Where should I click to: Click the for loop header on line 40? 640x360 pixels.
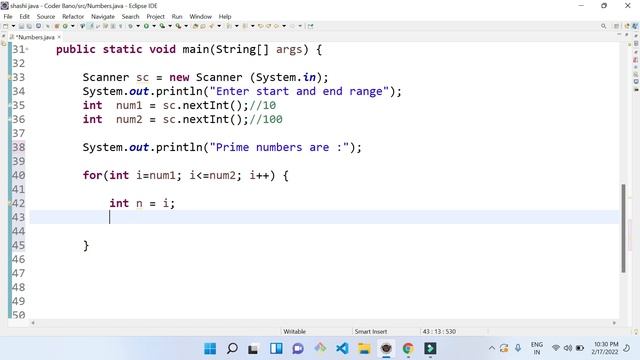[185, 175]
